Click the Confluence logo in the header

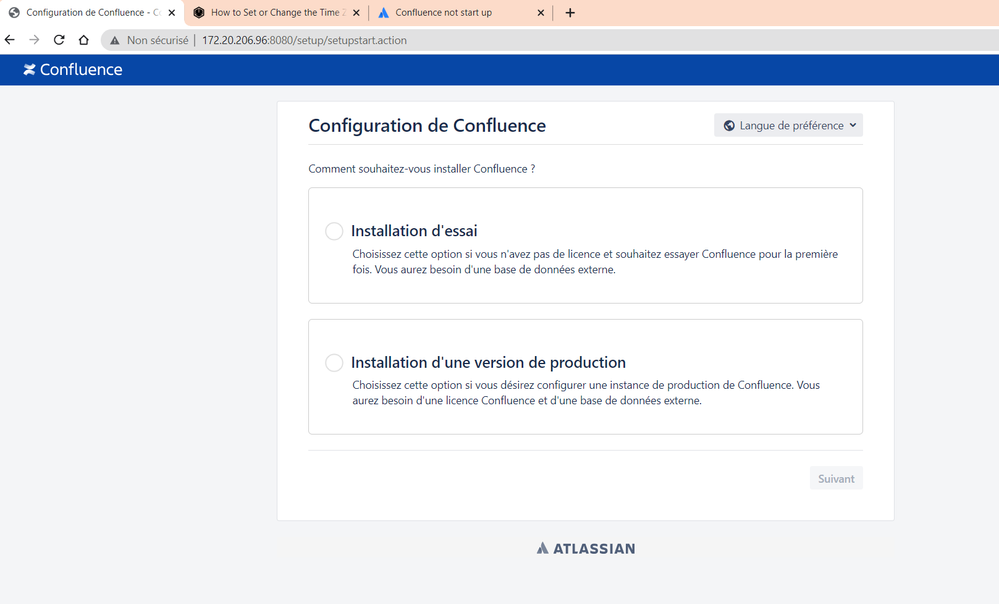(73, 69)
